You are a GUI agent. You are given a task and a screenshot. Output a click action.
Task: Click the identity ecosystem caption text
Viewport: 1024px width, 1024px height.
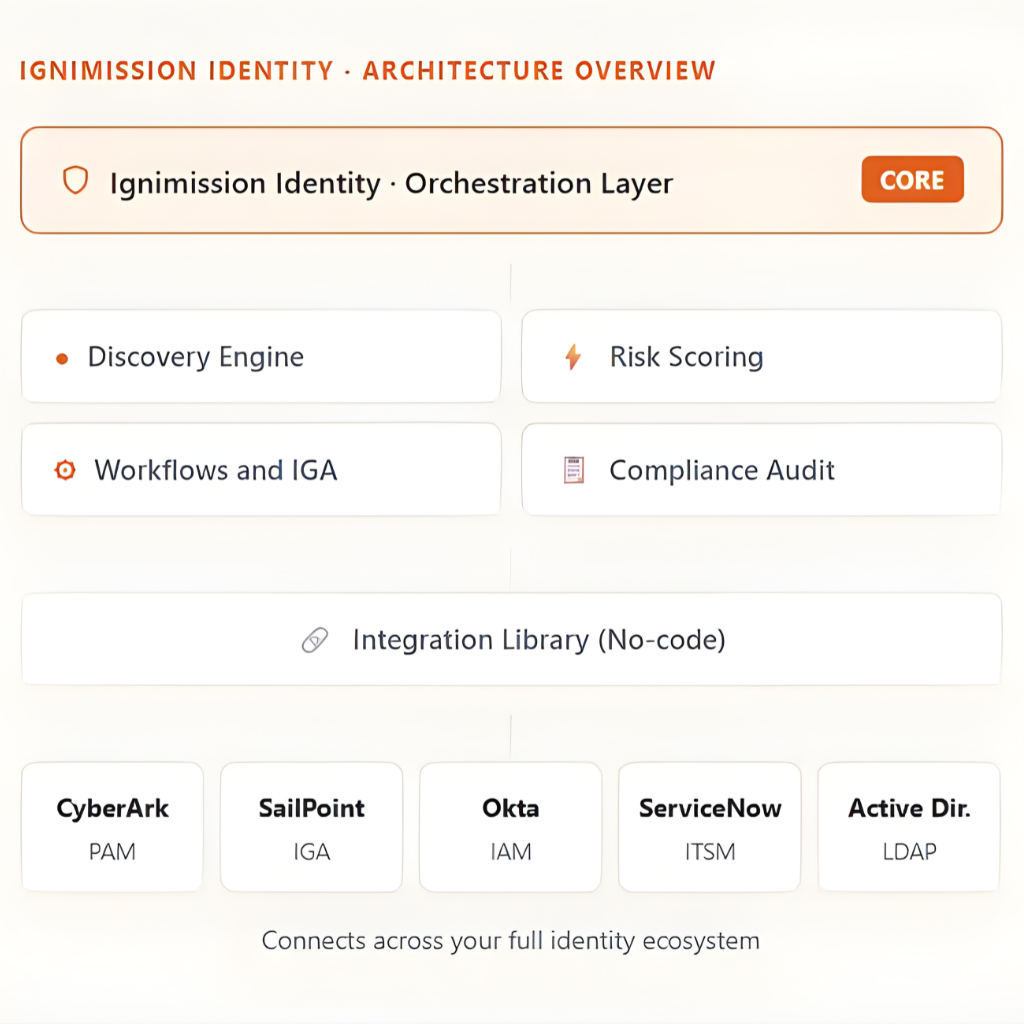pyautogui.click(x=511, y=941)
